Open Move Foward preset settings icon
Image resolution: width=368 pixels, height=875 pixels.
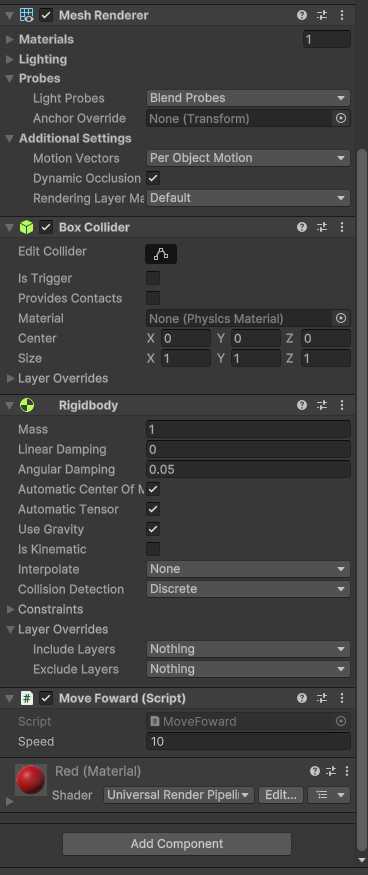click(x=322, y=698)
